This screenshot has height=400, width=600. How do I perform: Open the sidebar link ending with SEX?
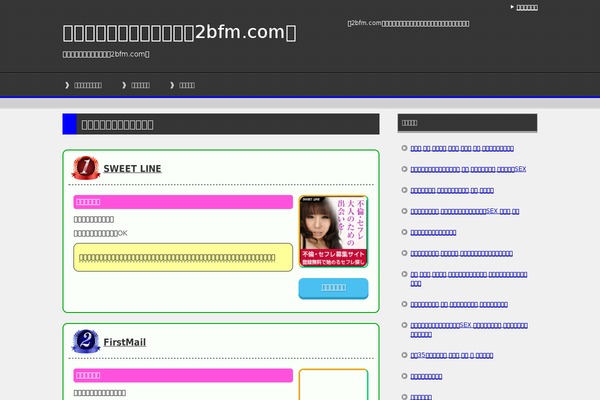468,169
